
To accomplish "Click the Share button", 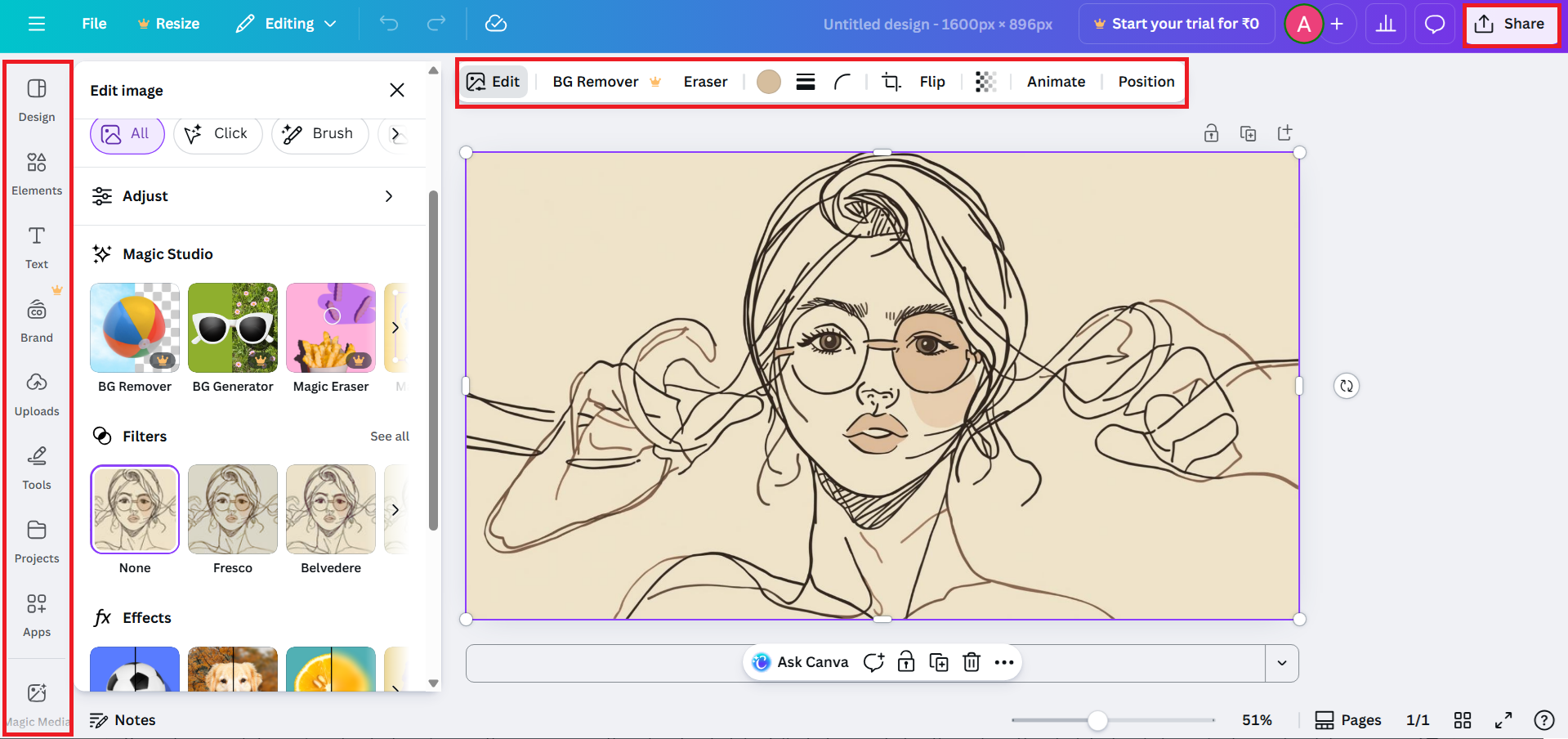I will coord(1510,25).
